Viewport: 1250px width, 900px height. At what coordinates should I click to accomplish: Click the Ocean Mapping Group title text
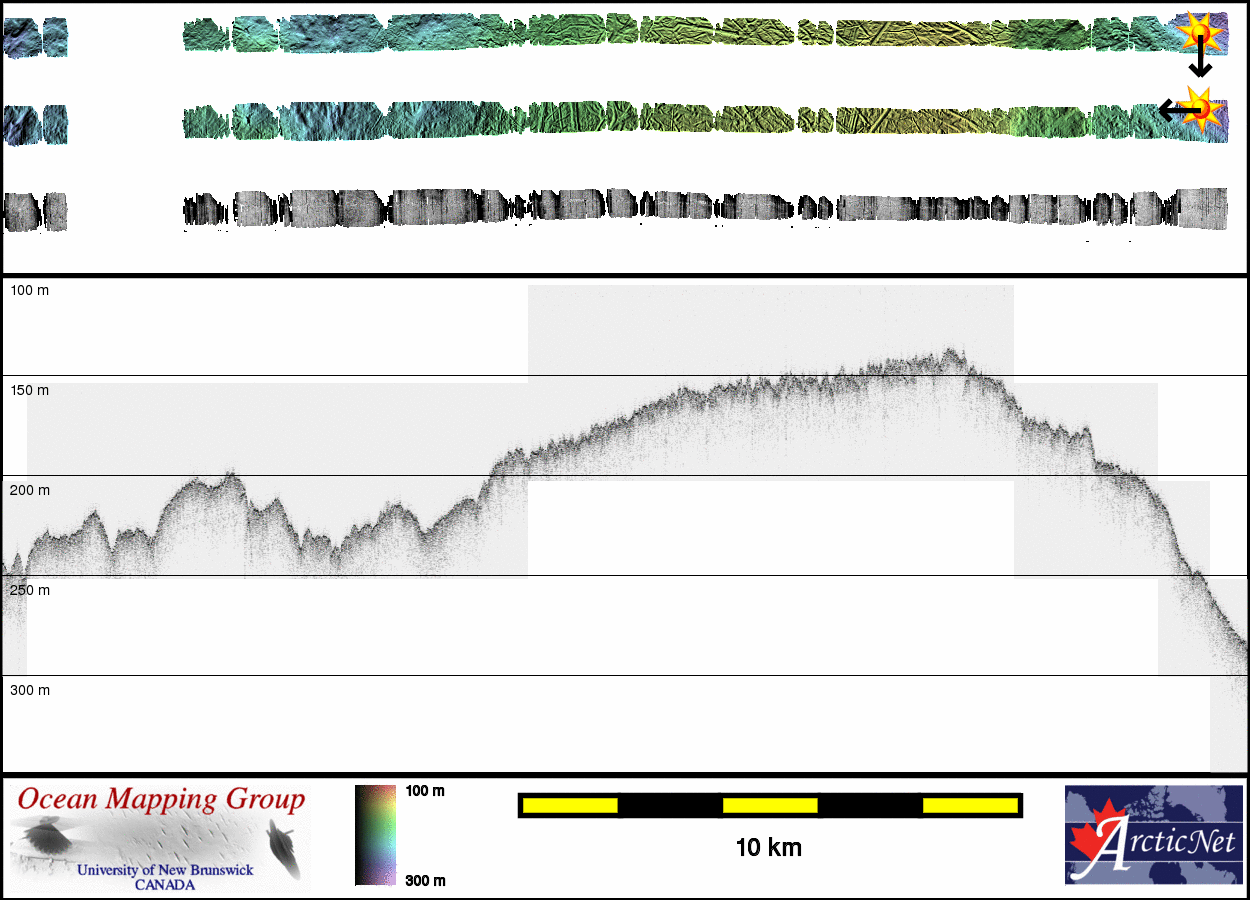click(x=160, y=800)
